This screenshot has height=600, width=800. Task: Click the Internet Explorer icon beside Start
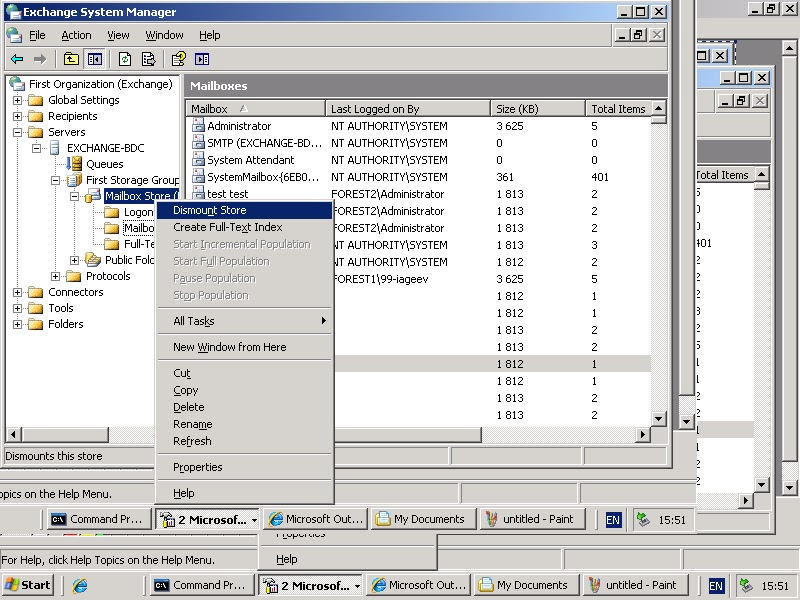80,585
